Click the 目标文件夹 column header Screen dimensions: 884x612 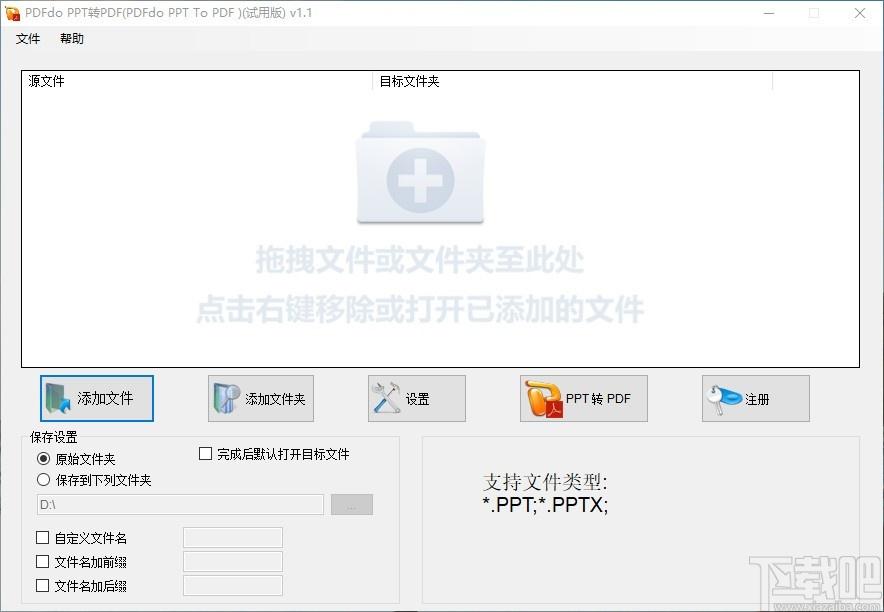click(x=572, y=81)
